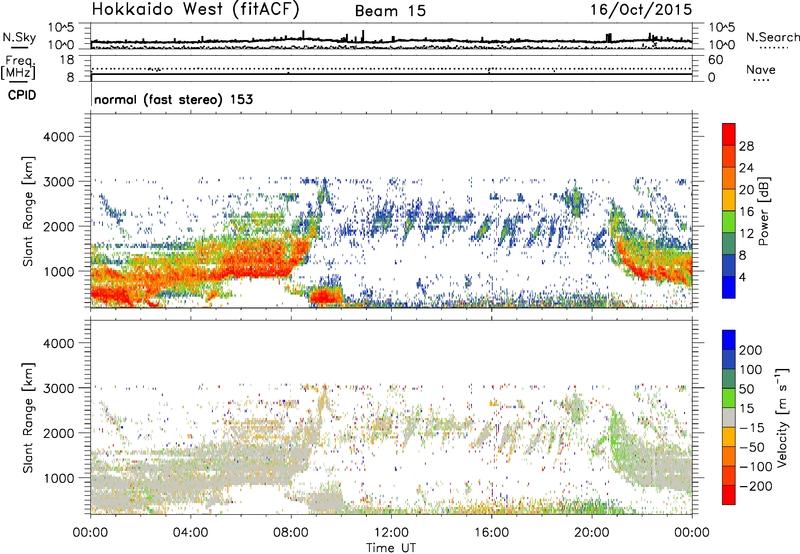The width and height of the screenshot is (800, 554).
Task: Click the '2000' tick of the velocity panel
Action: pyautogui.click(x=59, y=433)
